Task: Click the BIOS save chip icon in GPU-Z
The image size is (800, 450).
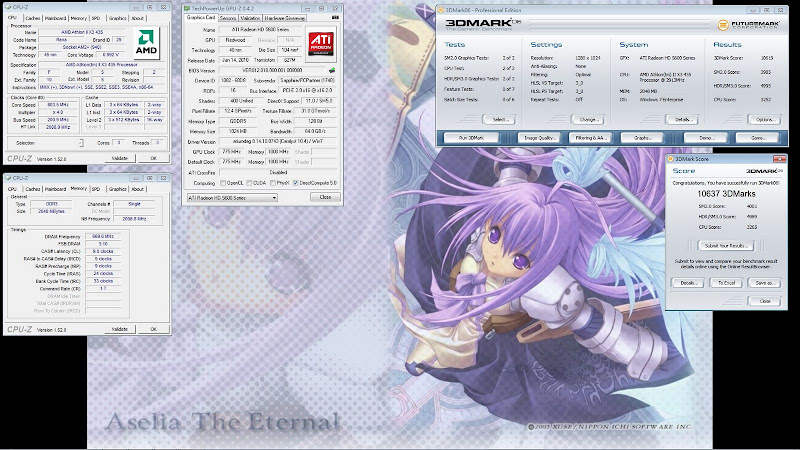Action: pos(332,70)
